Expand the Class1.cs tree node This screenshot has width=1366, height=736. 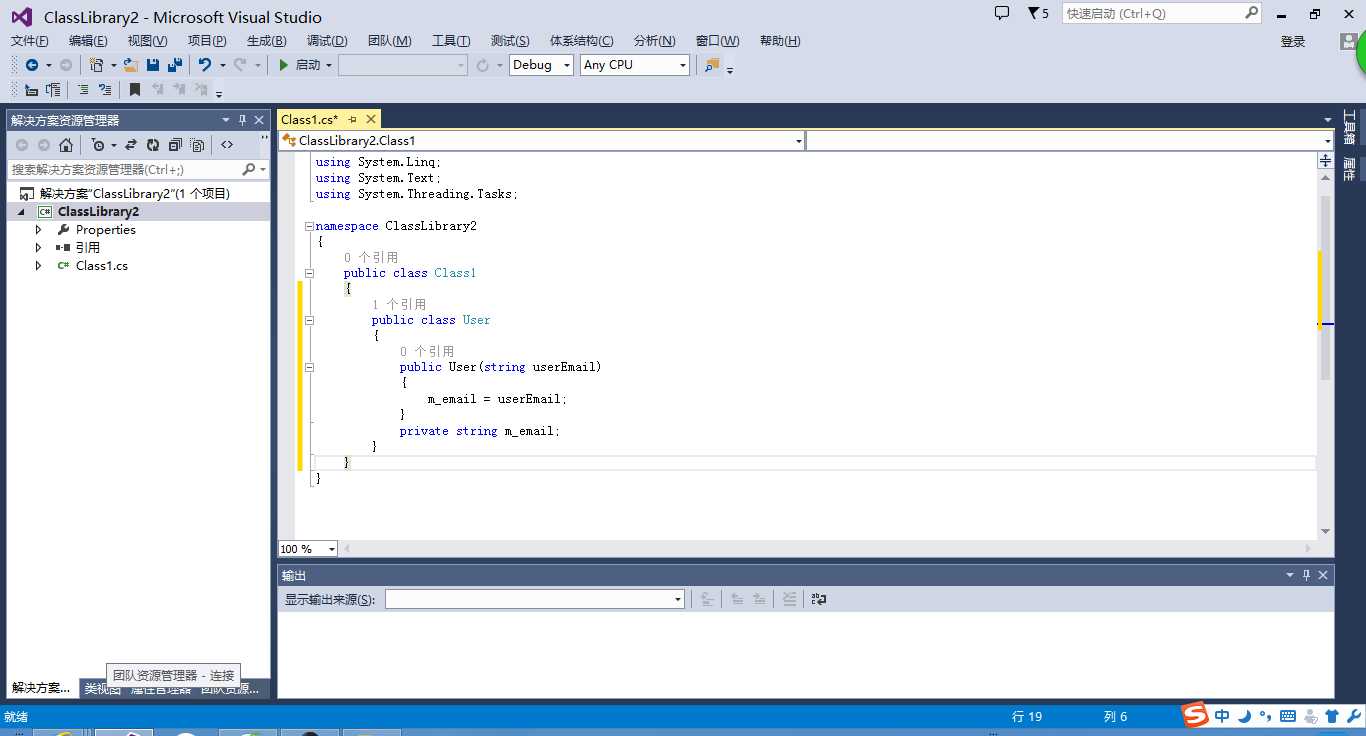coord(39,266)
